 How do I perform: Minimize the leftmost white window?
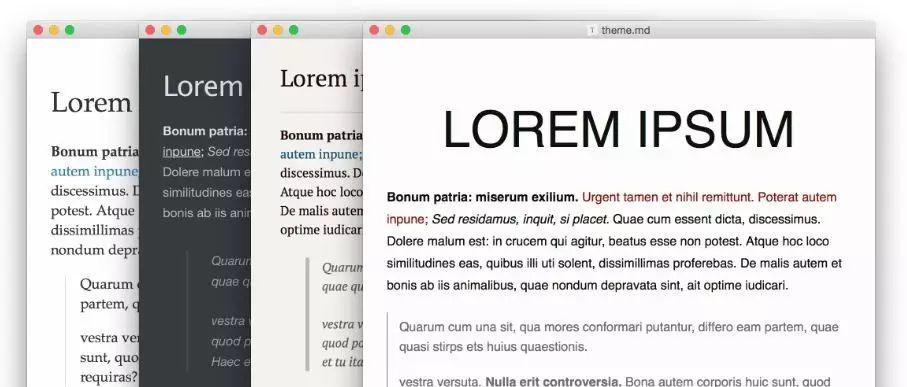54,30
